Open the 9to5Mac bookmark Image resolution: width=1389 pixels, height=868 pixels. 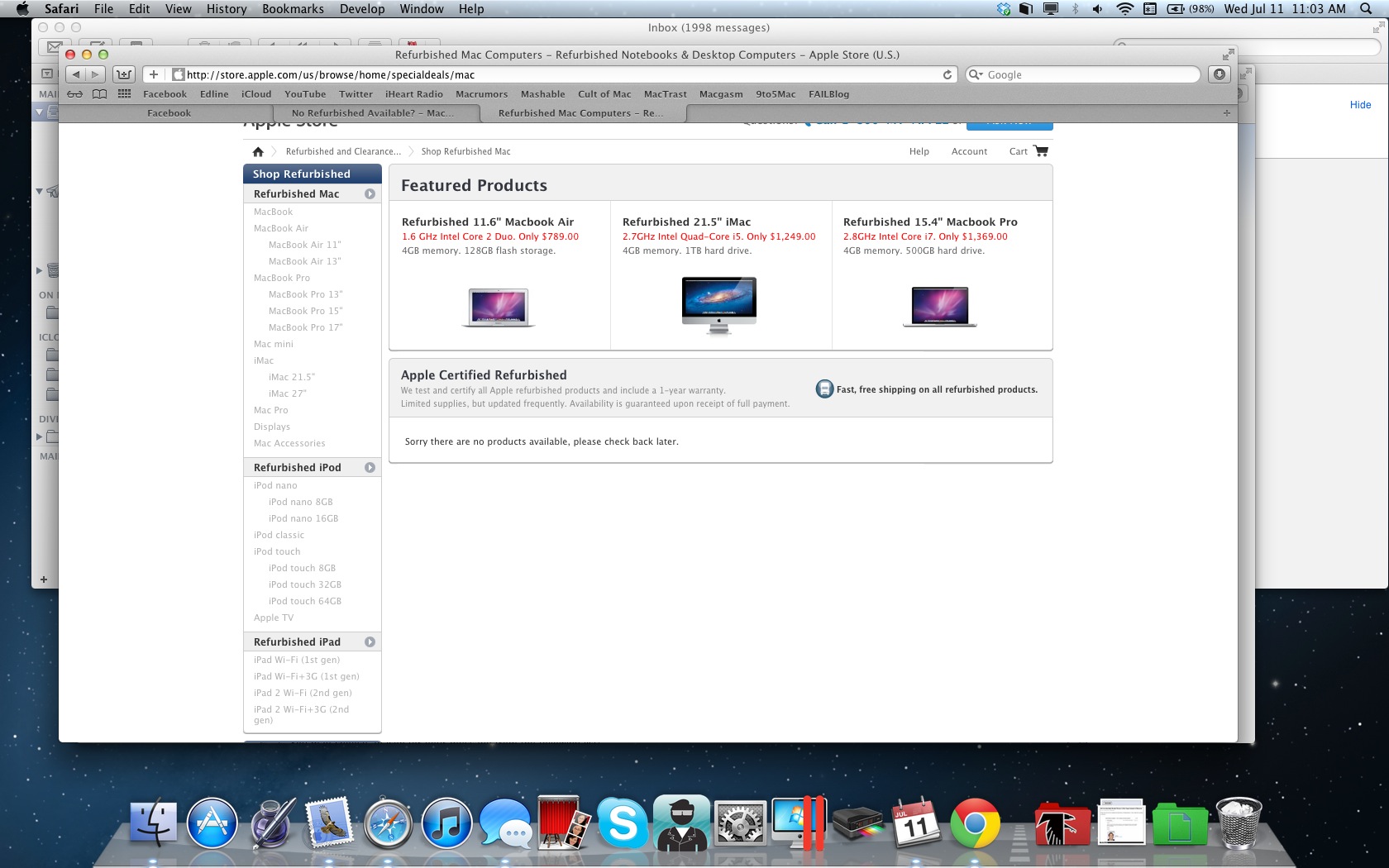[776, 94]
